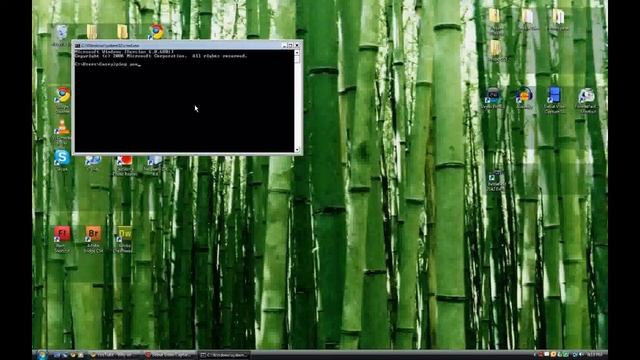Switch to the Chrome YouTube taskbar button
This screenshot has height=360, width=640.
pyautogui.click(x=115, y=355)
